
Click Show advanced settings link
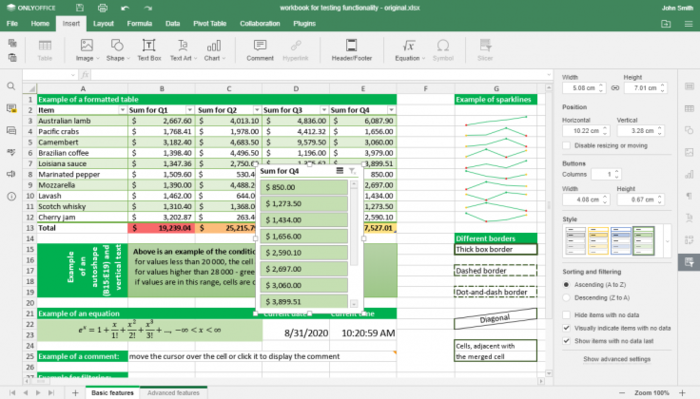617,359
